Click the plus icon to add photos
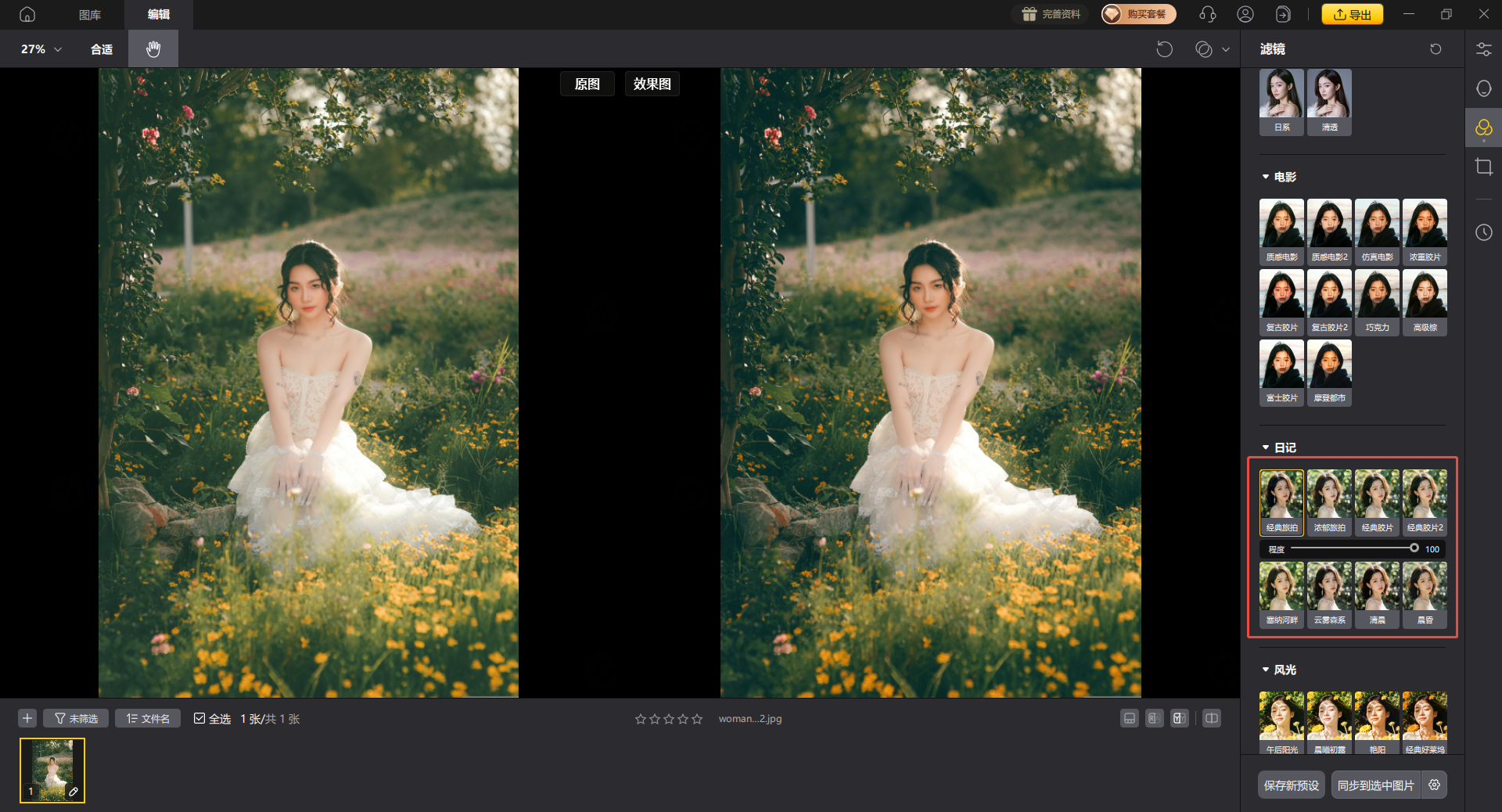Screen dimensions: 1502x812 click(x=27, y=718)
